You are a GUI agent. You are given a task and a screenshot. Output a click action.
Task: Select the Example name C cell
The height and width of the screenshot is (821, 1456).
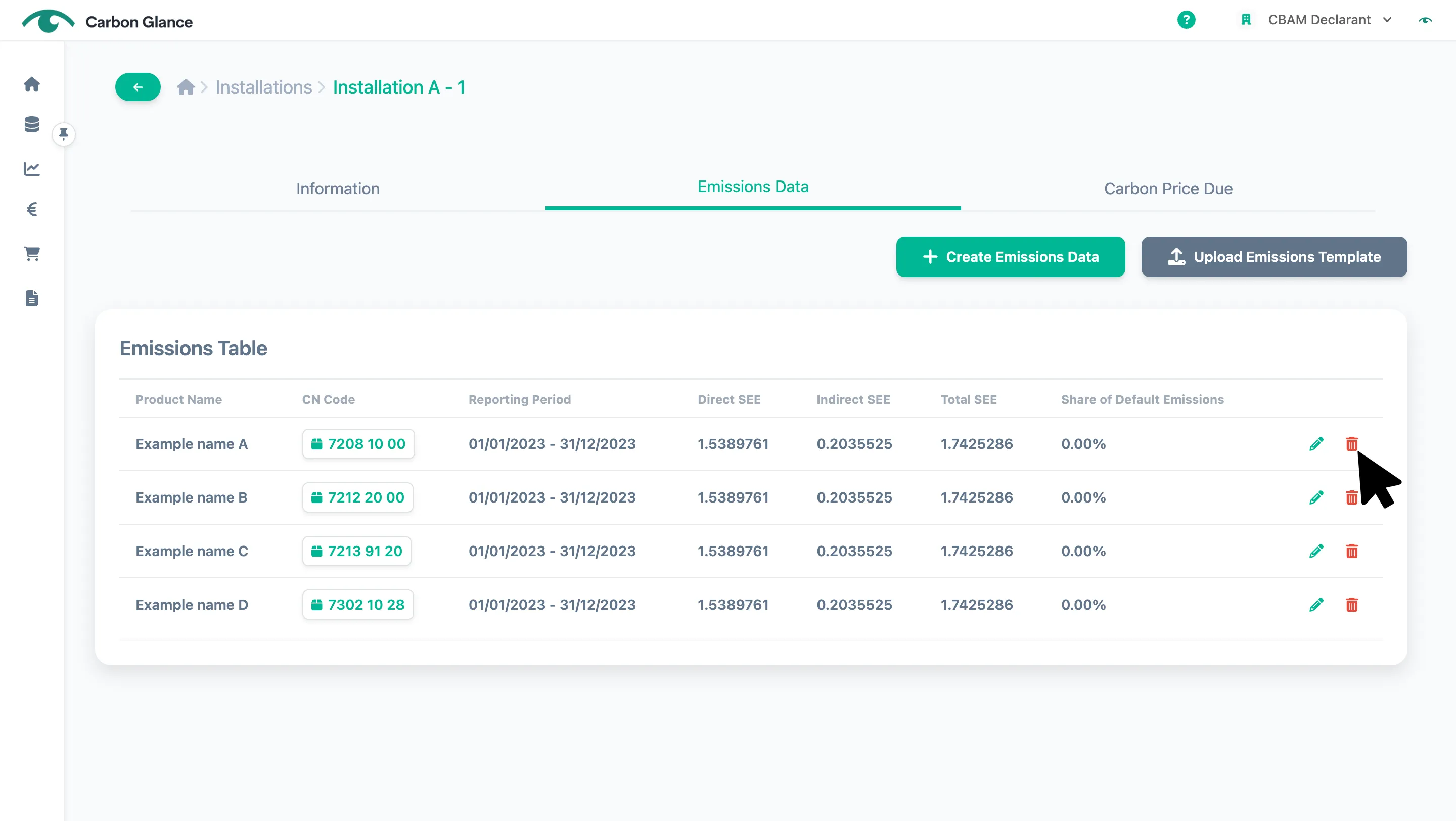coord(192,551)
